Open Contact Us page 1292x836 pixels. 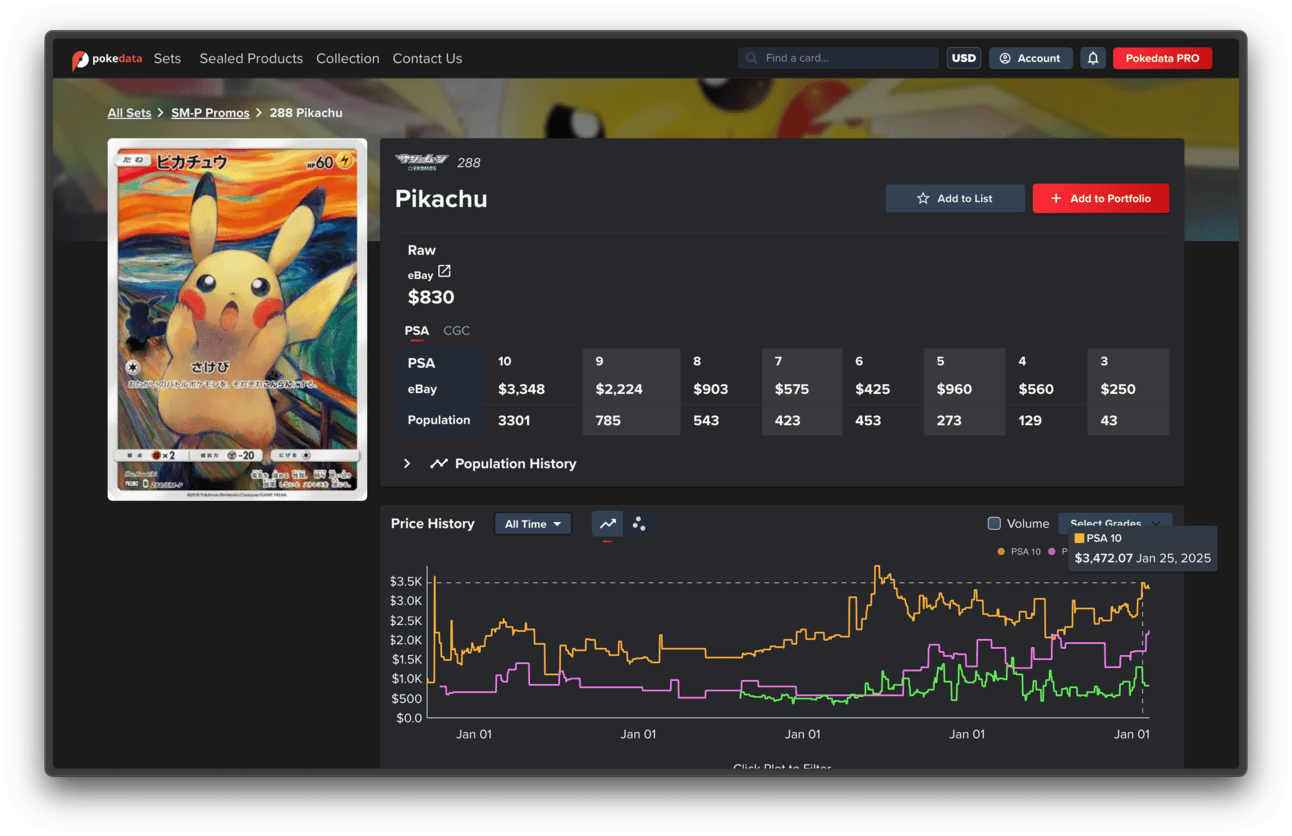click(427, 59)
